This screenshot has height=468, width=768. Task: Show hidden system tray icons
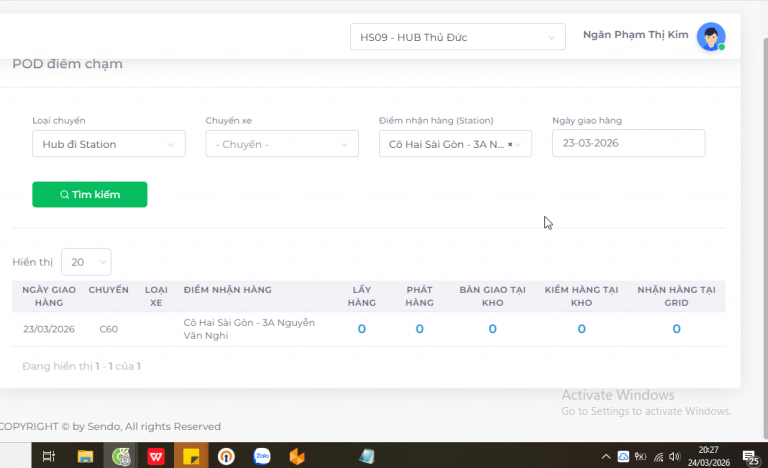606,457
